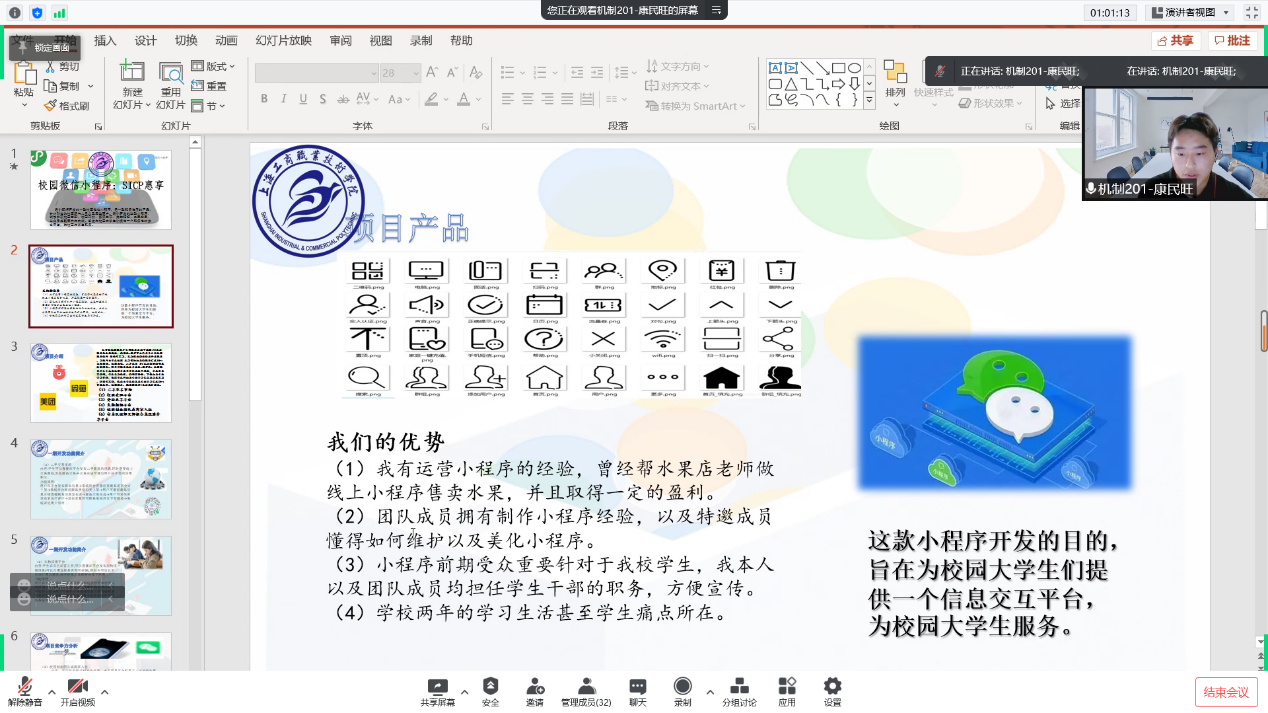This screenshot has width=1268, height=713.
Task: Toggle text Shadow (S) formatting
Action: pos(321,99)
